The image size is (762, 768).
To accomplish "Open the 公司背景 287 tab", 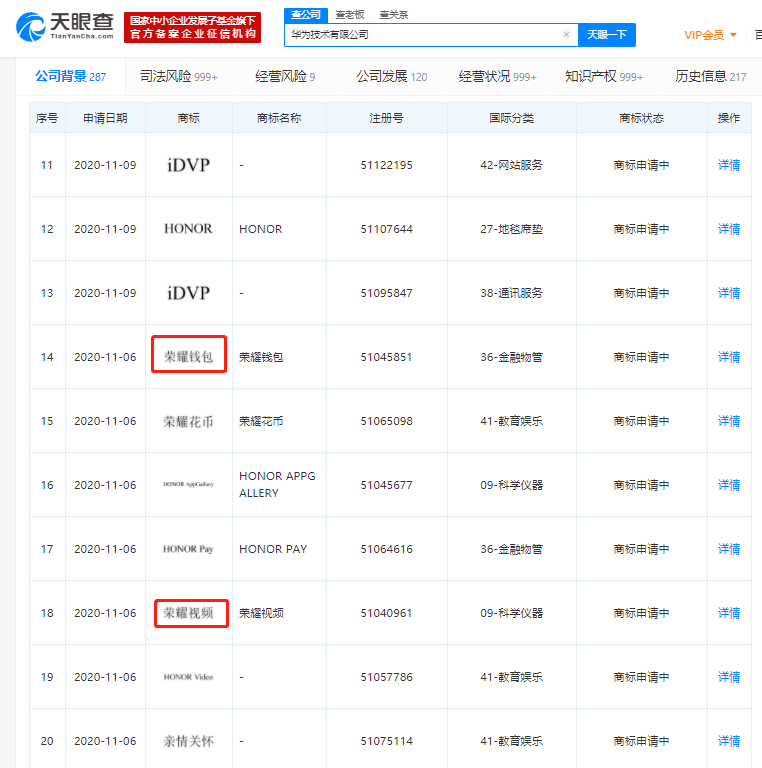I will pyautogui.click(x=71, y=76).
